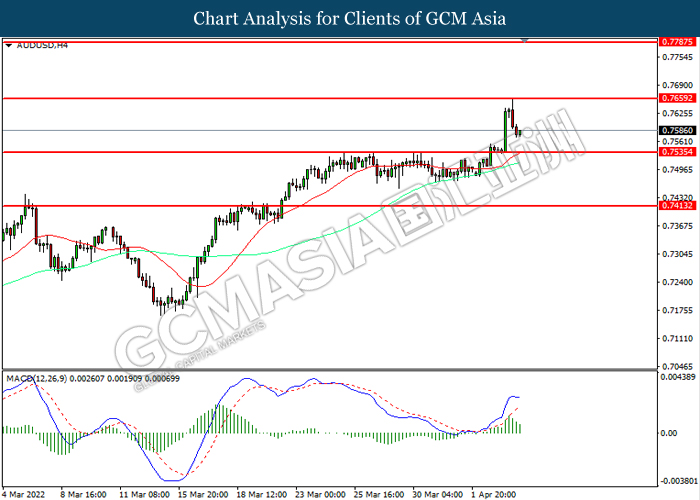
Task: Click the 25 Mar 16:00 time label
Action: point(379,494)
